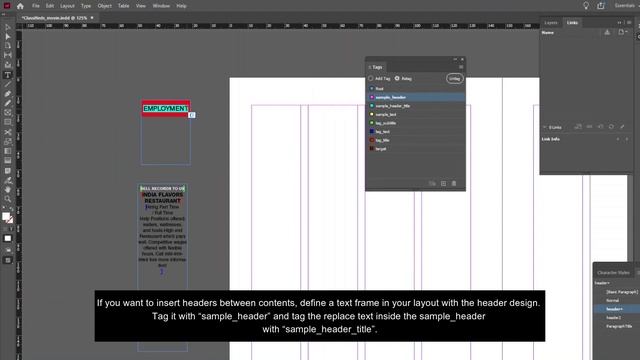The width and height of the screenshot is (640, 360).
Task: Select the Eyedropper tool
Action: [x=7, y=180]
